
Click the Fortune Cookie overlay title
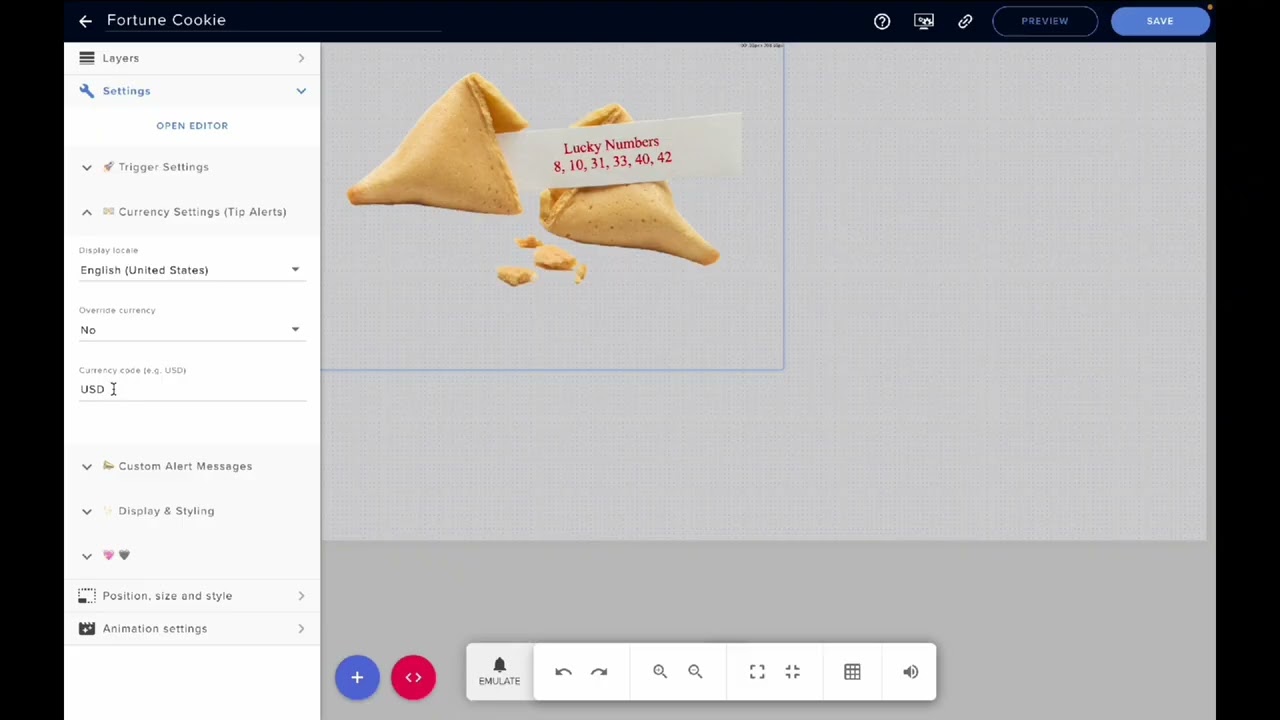(x=166, y=20)
